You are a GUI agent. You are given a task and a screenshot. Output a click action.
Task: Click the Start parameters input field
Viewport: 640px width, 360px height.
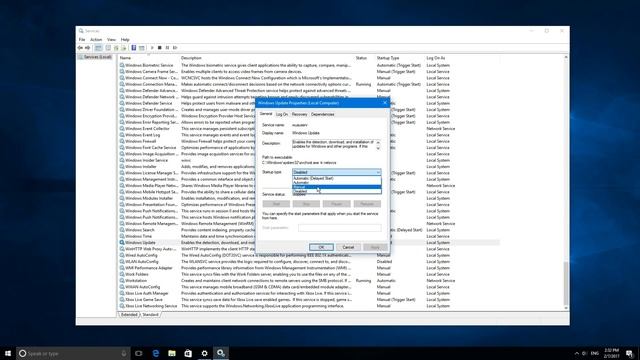click(340, 228)
